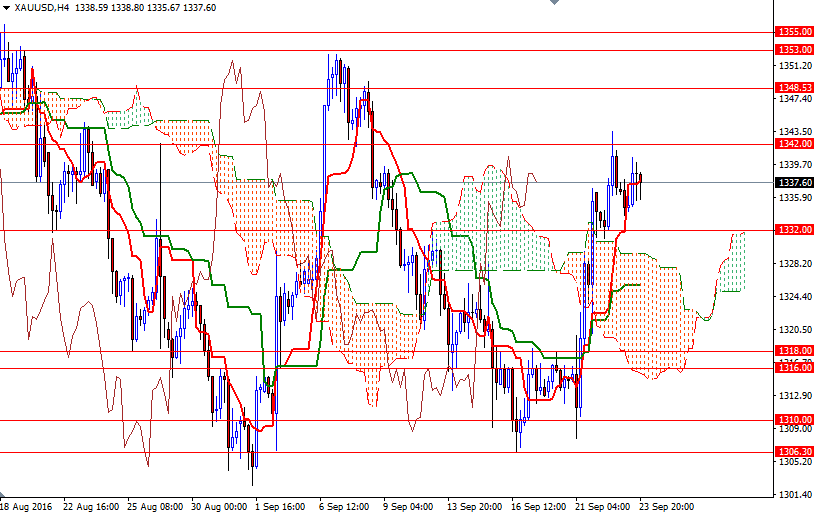Click the 1 Sep 16:00 time axis label

(280, 506)
